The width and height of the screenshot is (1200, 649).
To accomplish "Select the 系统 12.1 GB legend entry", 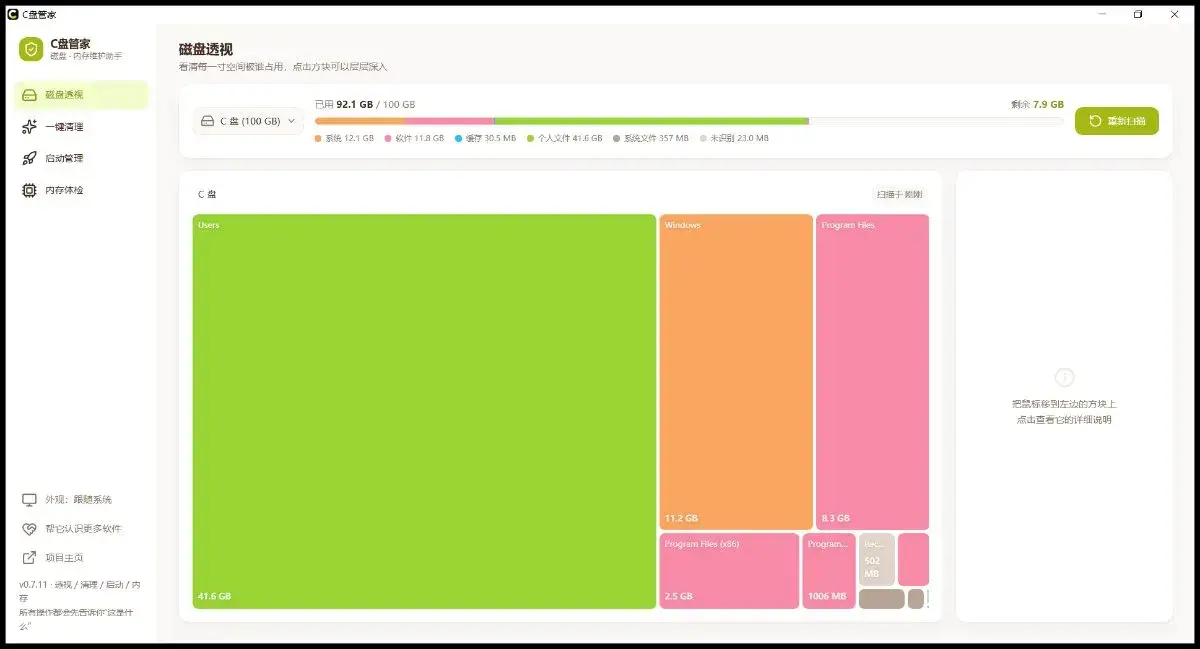I will pyautogui.click(x=344, y=138).
